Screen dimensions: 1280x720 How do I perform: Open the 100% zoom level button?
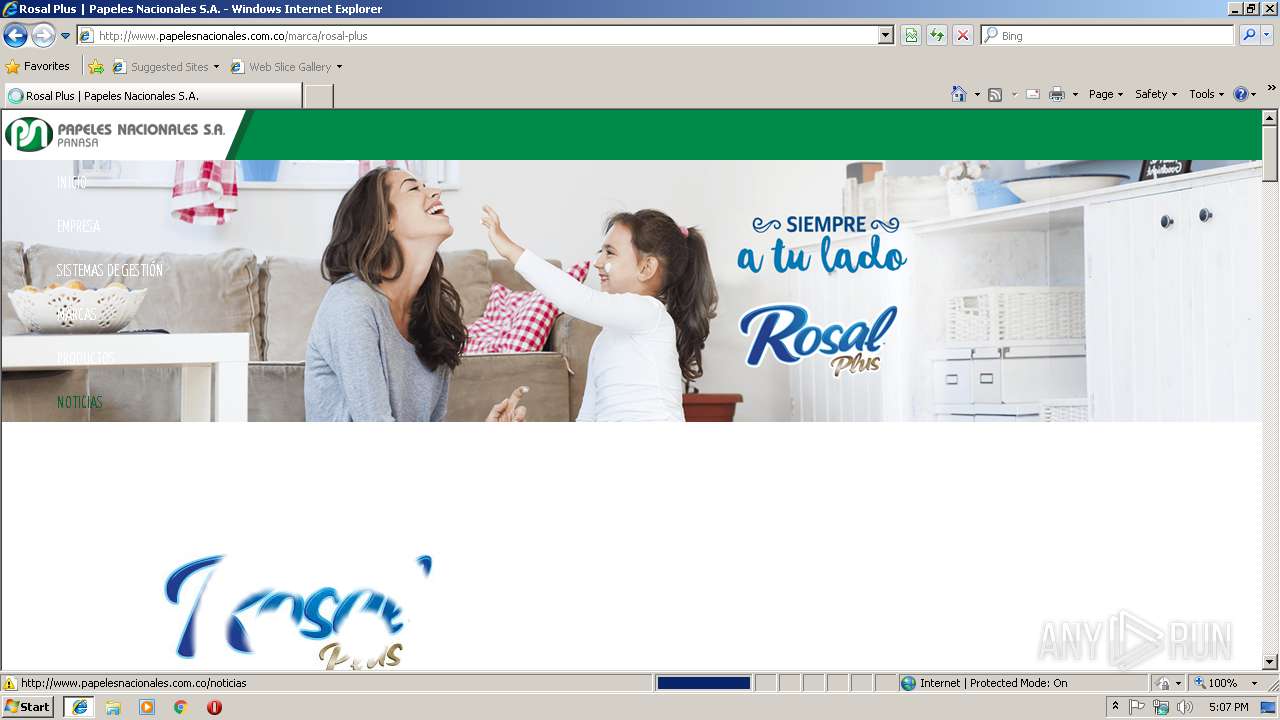(x=1216, y=683)
